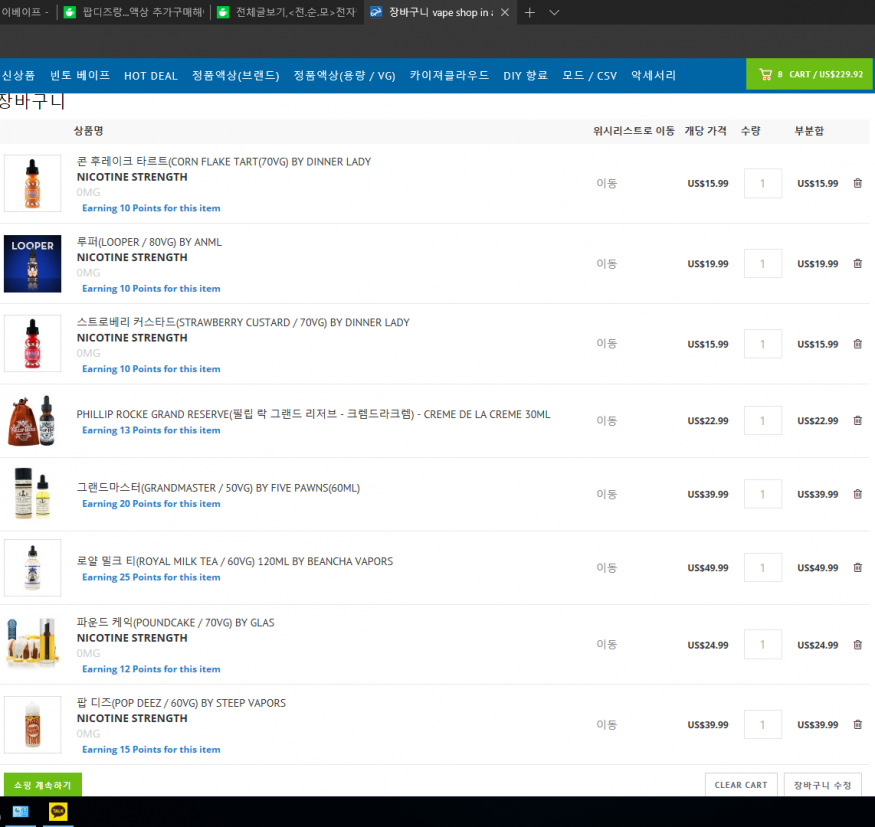Viewport: 875px width, 827px height.
Task: Move Royal Milk Tea to wishlist
Action: tap(607, 568)
